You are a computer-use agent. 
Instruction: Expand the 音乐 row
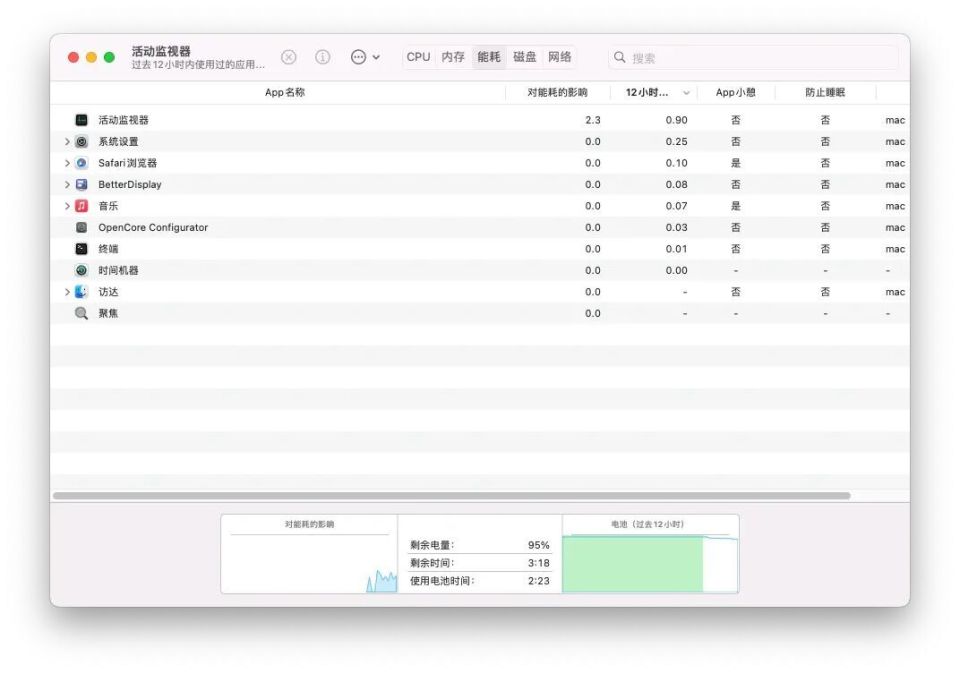click(67, 206)
